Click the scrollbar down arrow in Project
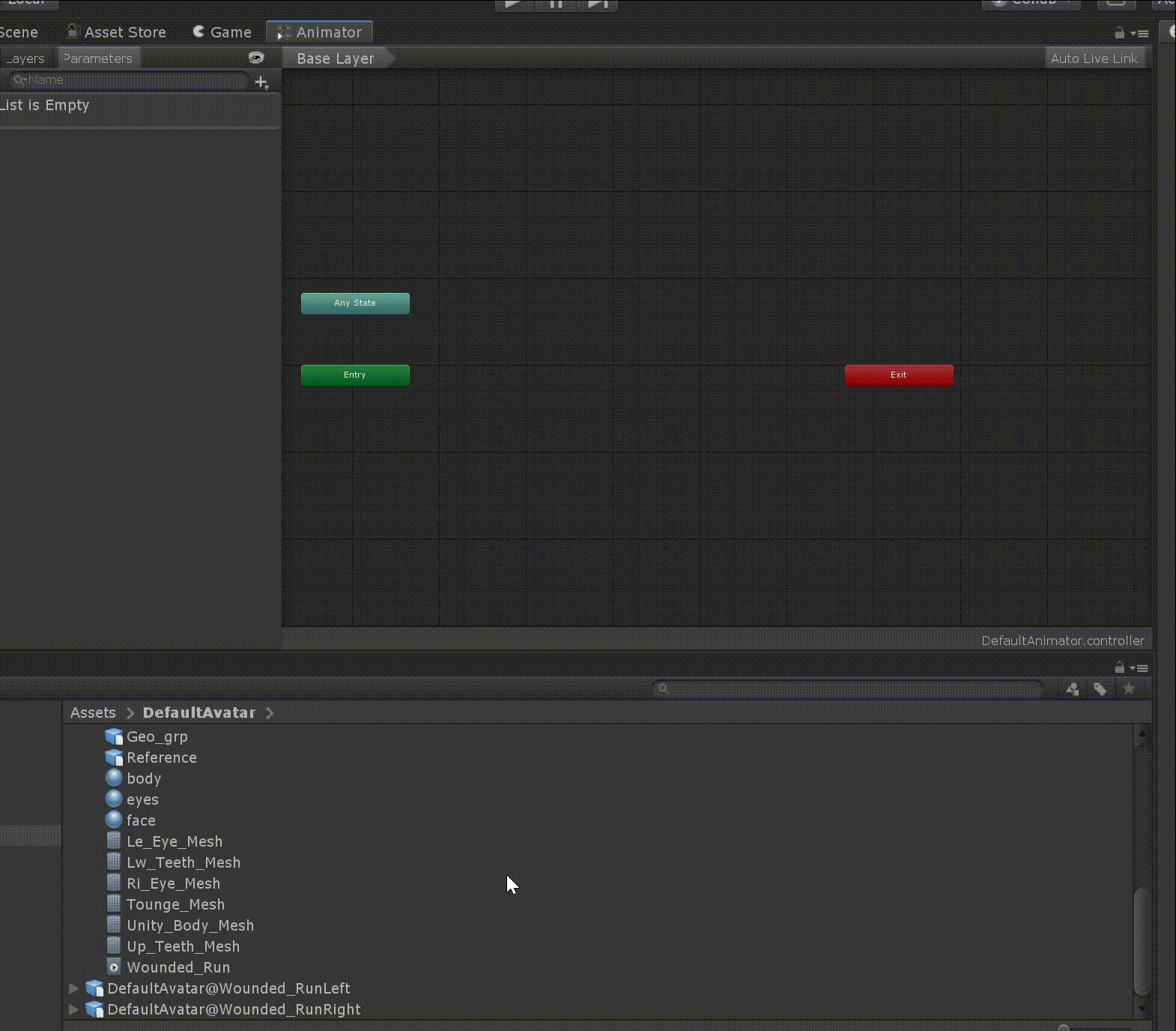Viewport: 1176px width, 1031px height. click(1142, 1009)
